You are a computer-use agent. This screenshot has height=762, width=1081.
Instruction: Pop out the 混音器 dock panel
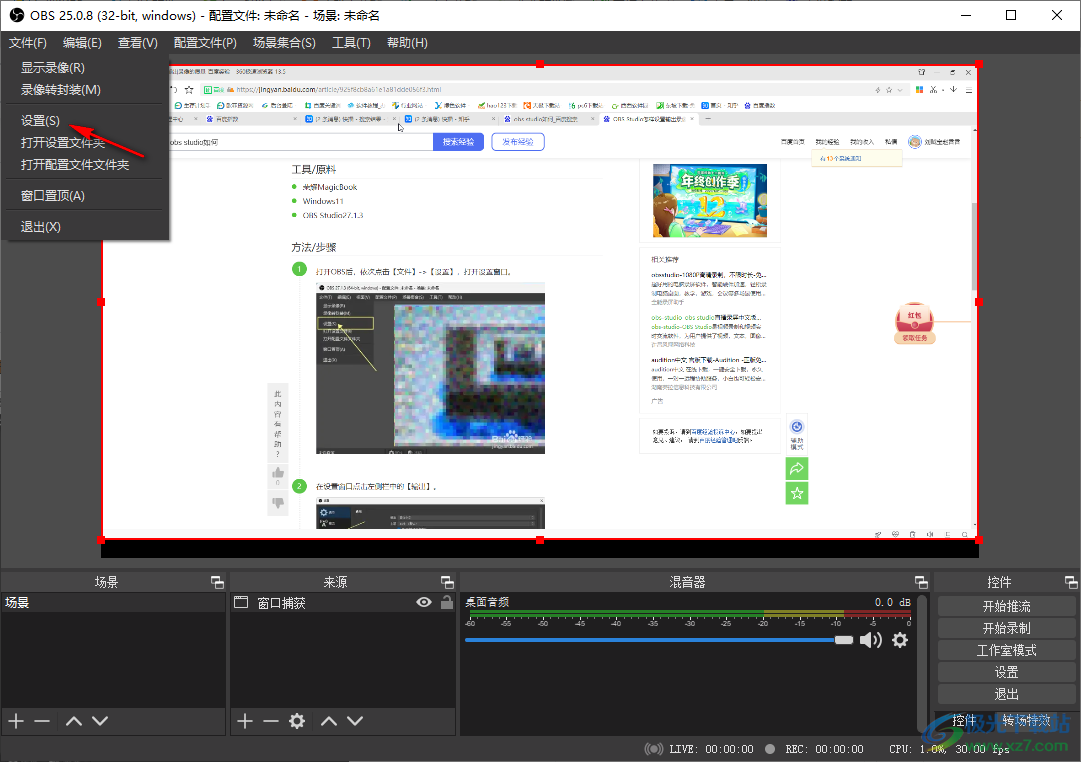click(x=921, y=582)
